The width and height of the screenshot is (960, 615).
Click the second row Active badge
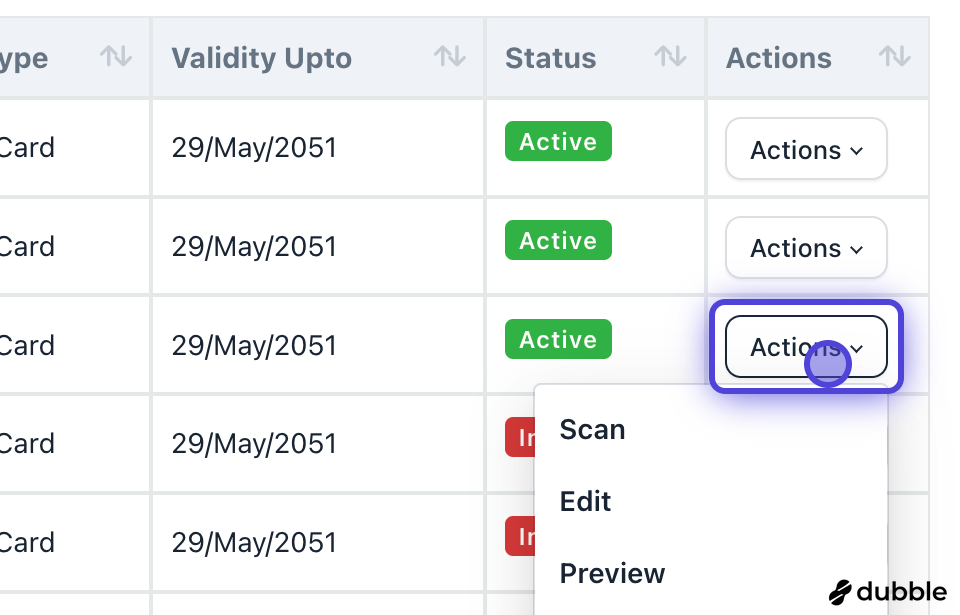point(558,241)
